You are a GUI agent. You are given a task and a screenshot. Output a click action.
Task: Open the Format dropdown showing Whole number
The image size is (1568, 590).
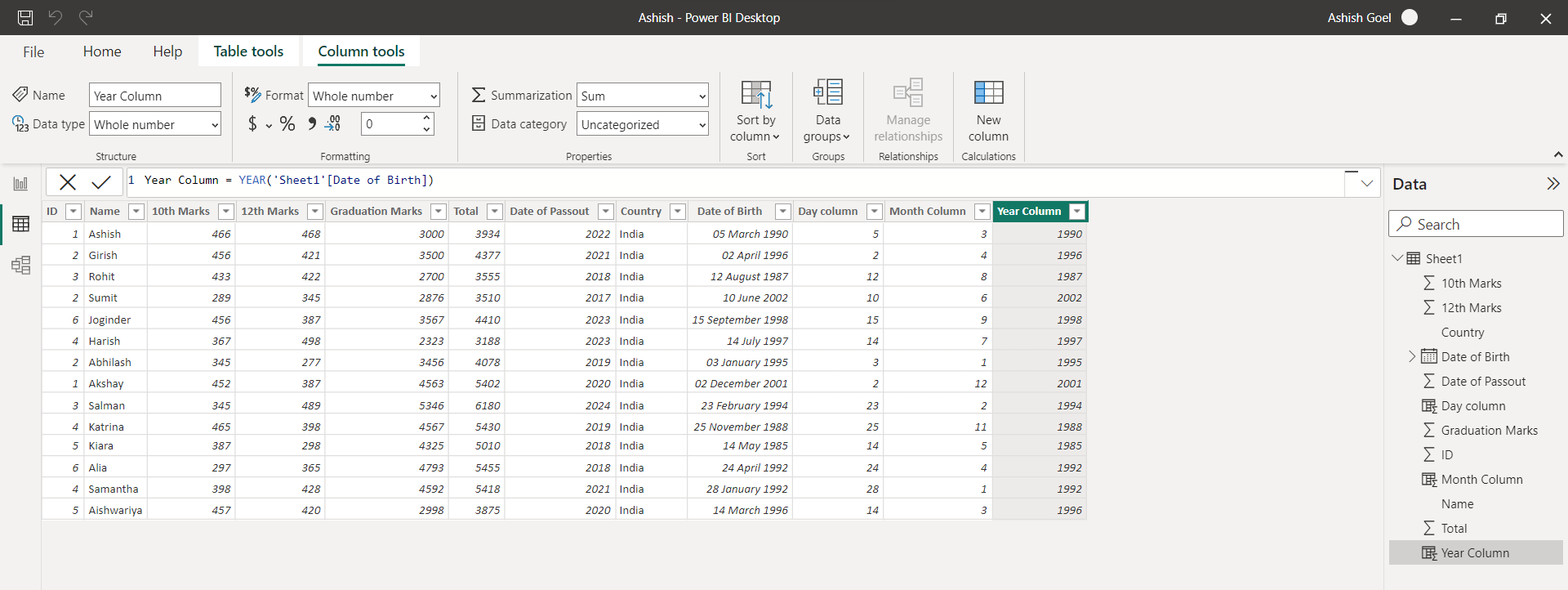(374, 96)
